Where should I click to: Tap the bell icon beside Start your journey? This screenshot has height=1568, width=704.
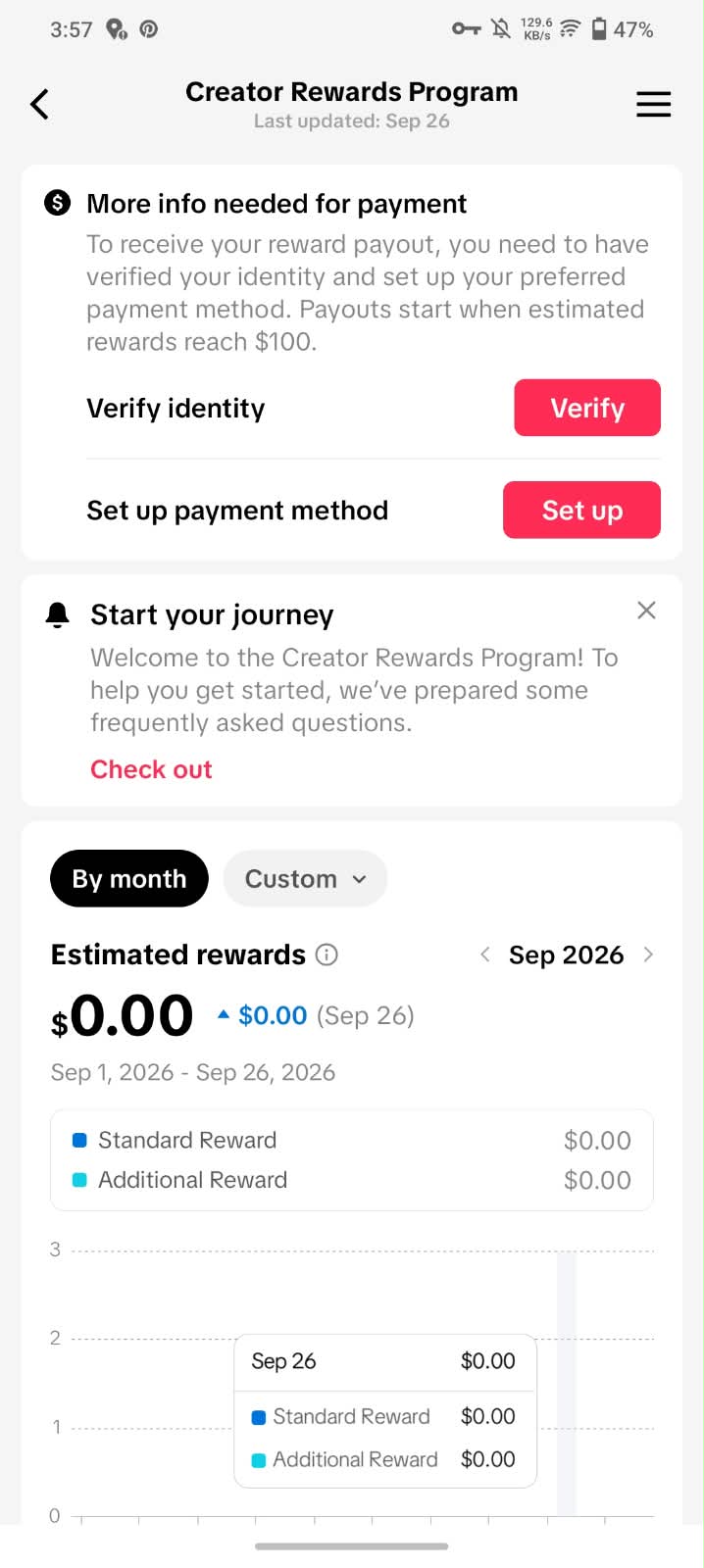(58, 614)
